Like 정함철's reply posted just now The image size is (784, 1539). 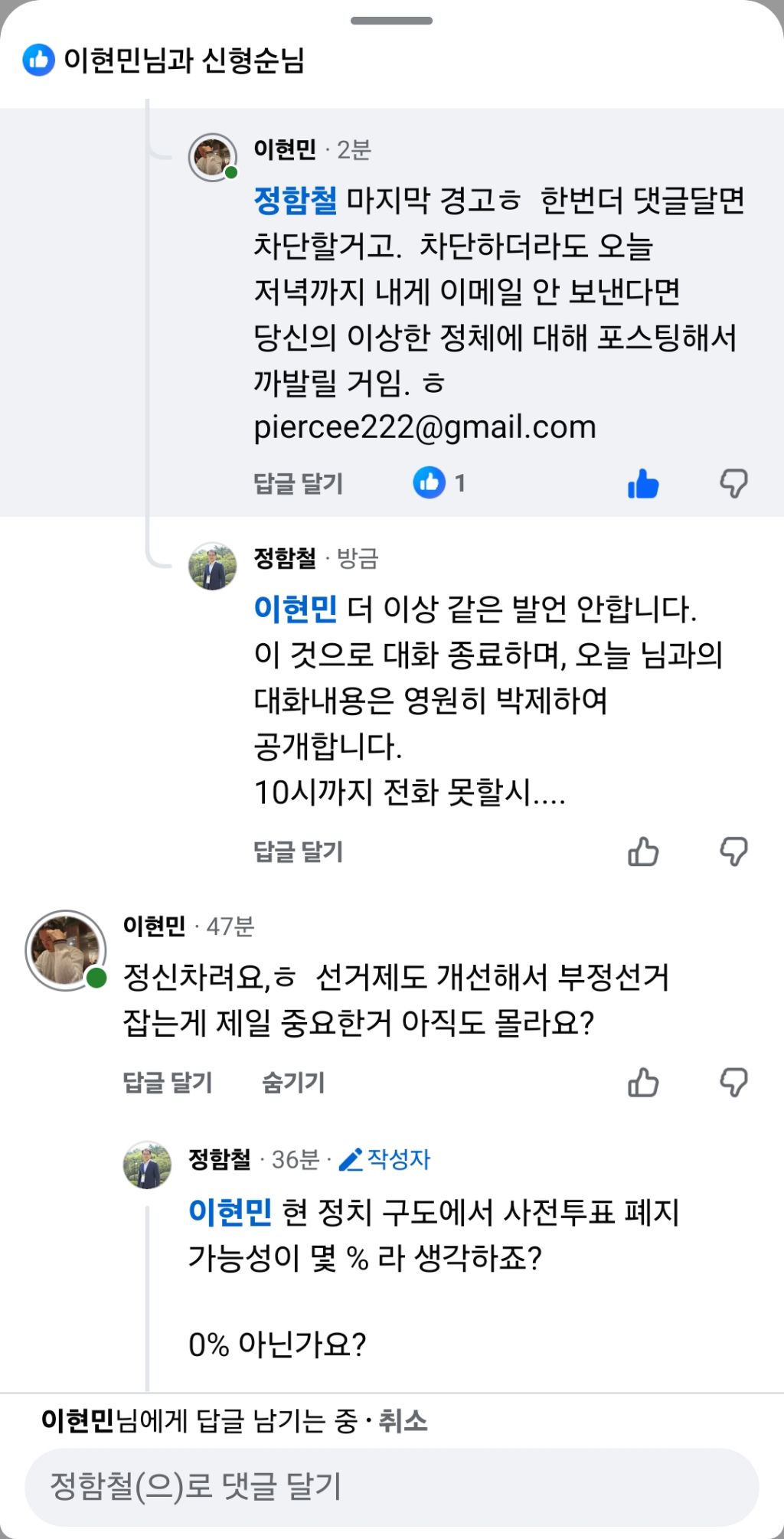(x=642, y=851)
